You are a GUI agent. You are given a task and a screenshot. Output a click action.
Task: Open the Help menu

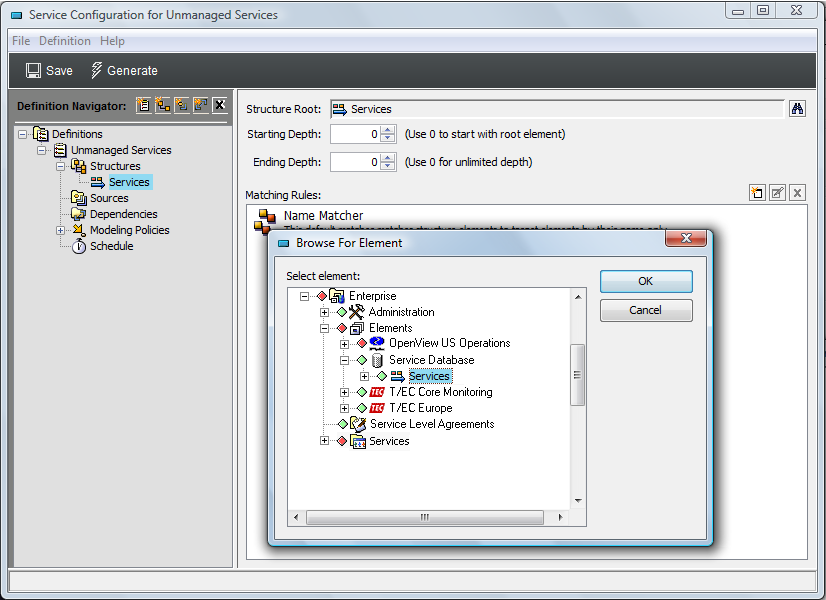pyautogui.click(x=112, y=41)
